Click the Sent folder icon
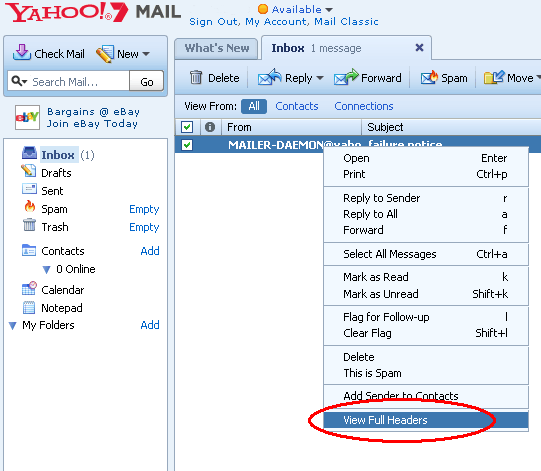Screen dimensions: 541x471 coord(29,189)
